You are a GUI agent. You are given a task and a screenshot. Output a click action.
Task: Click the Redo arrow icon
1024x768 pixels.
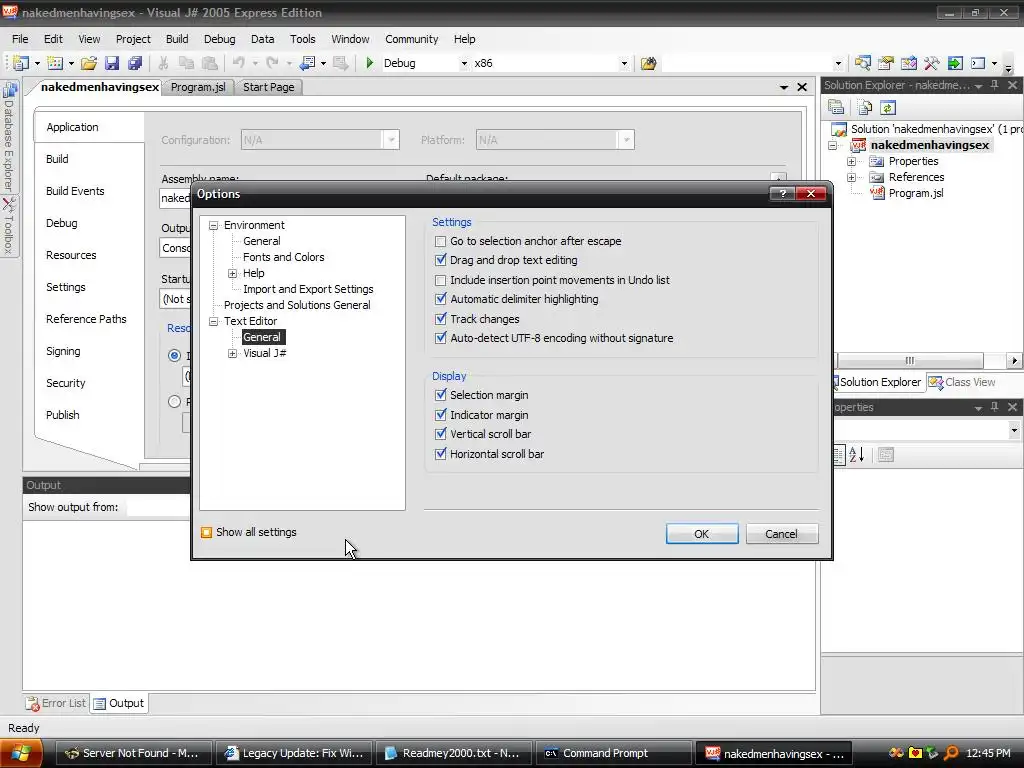click(272, 63)
